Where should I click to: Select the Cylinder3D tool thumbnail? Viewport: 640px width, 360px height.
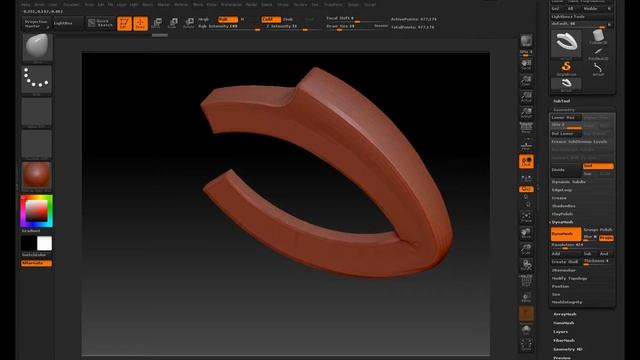click(x=598, y=37)
